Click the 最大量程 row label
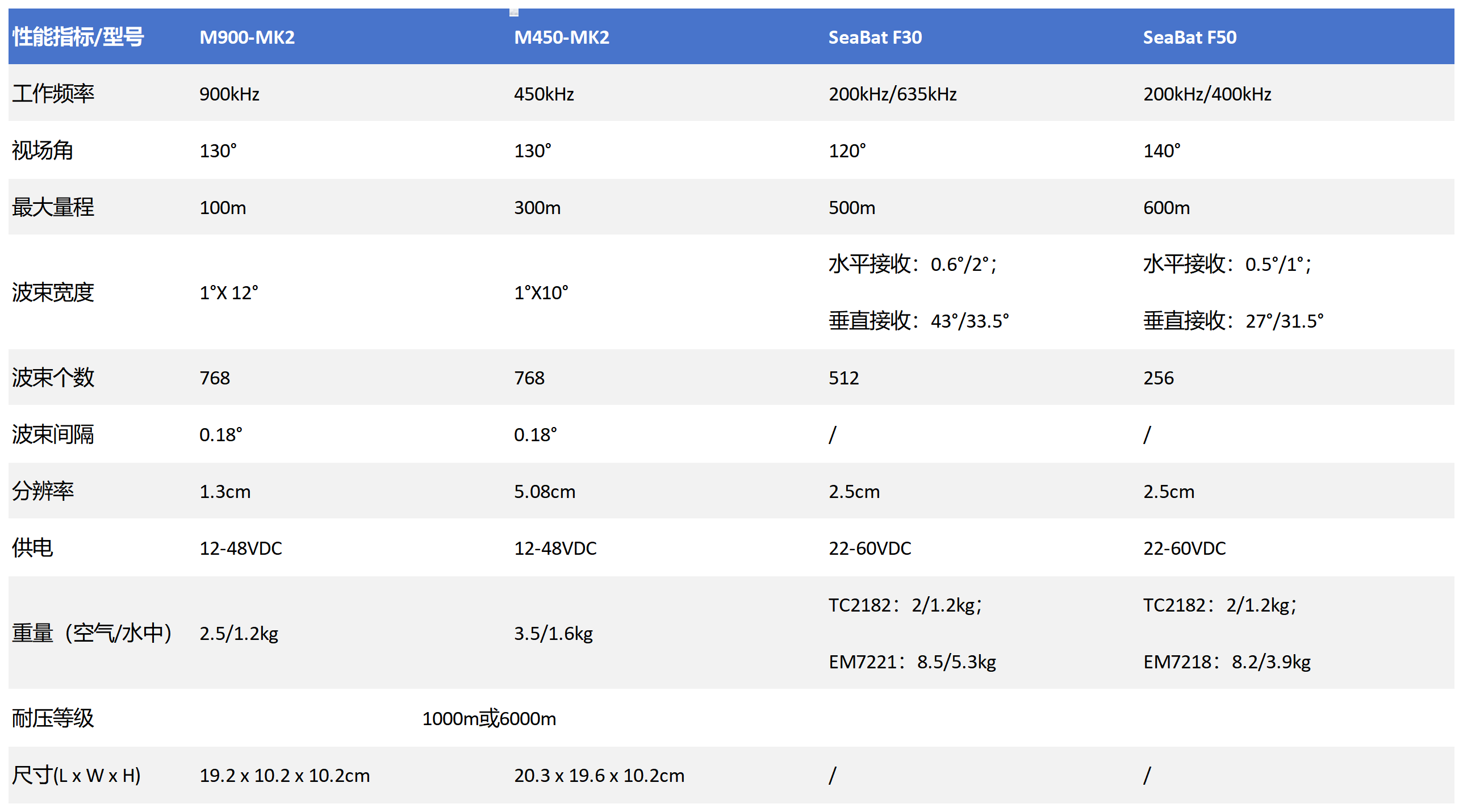 pyautogui.click(x=53, y=207)
